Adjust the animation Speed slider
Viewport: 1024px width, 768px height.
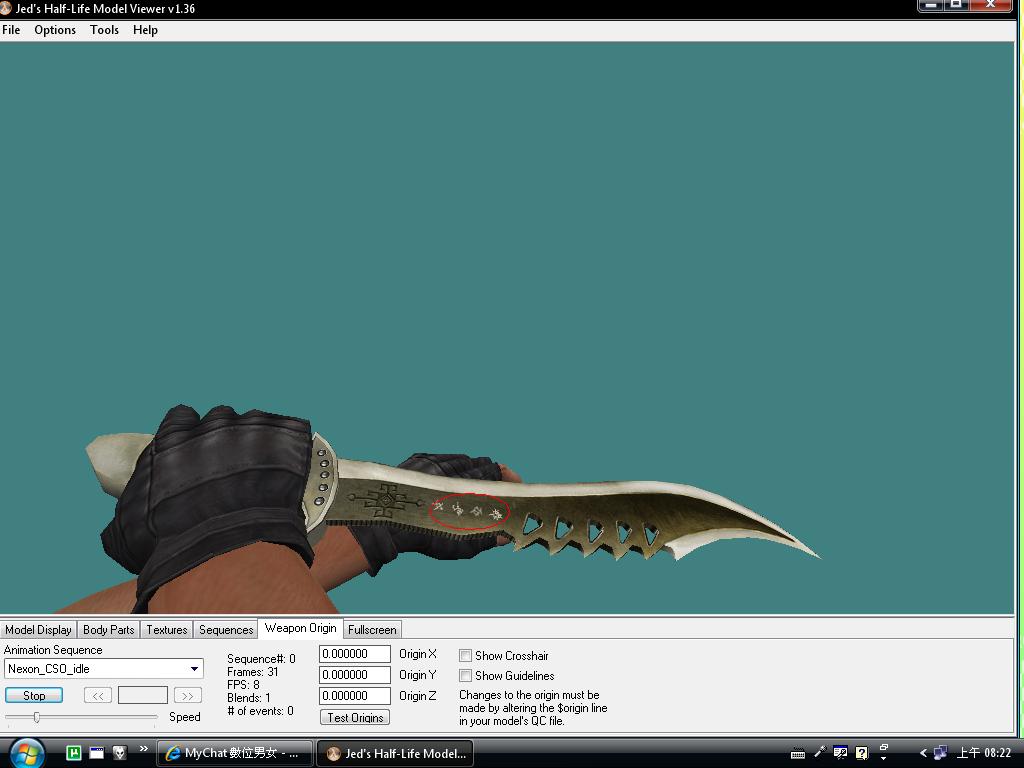tap(37, 717)
